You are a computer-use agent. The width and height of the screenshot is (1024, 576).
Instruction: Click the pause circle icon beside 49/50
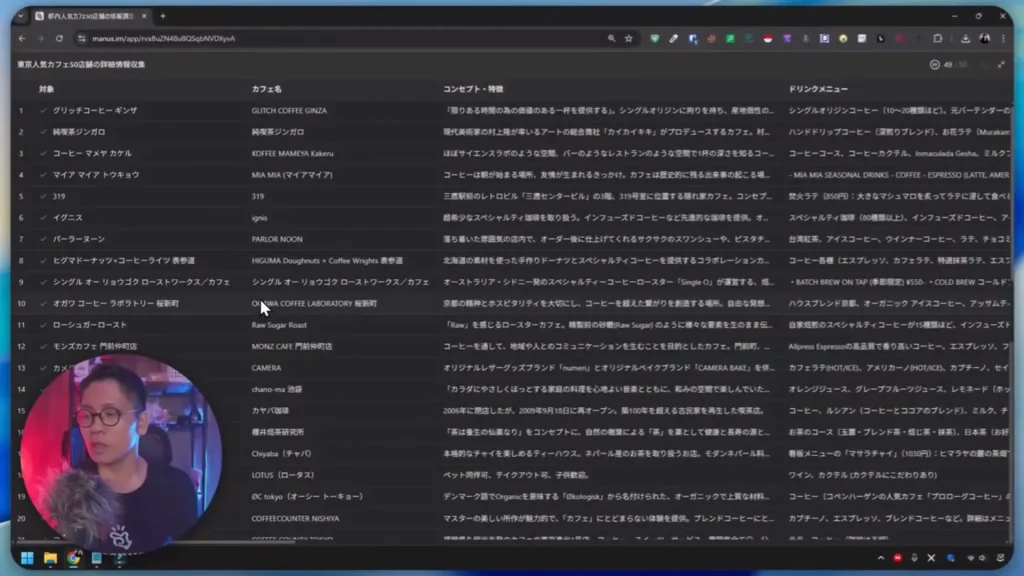pos(935,65)
